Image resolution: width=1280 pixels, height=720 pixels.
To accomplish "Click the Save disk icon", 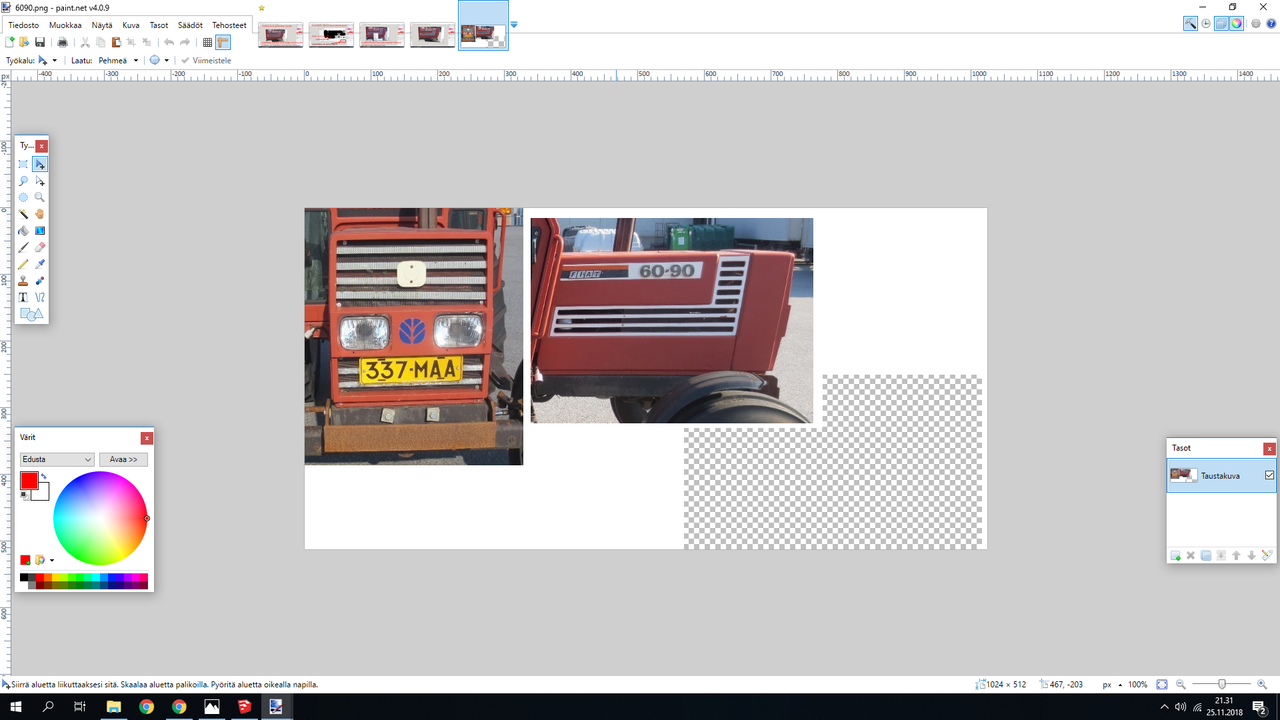I will [x=40, y=42].
